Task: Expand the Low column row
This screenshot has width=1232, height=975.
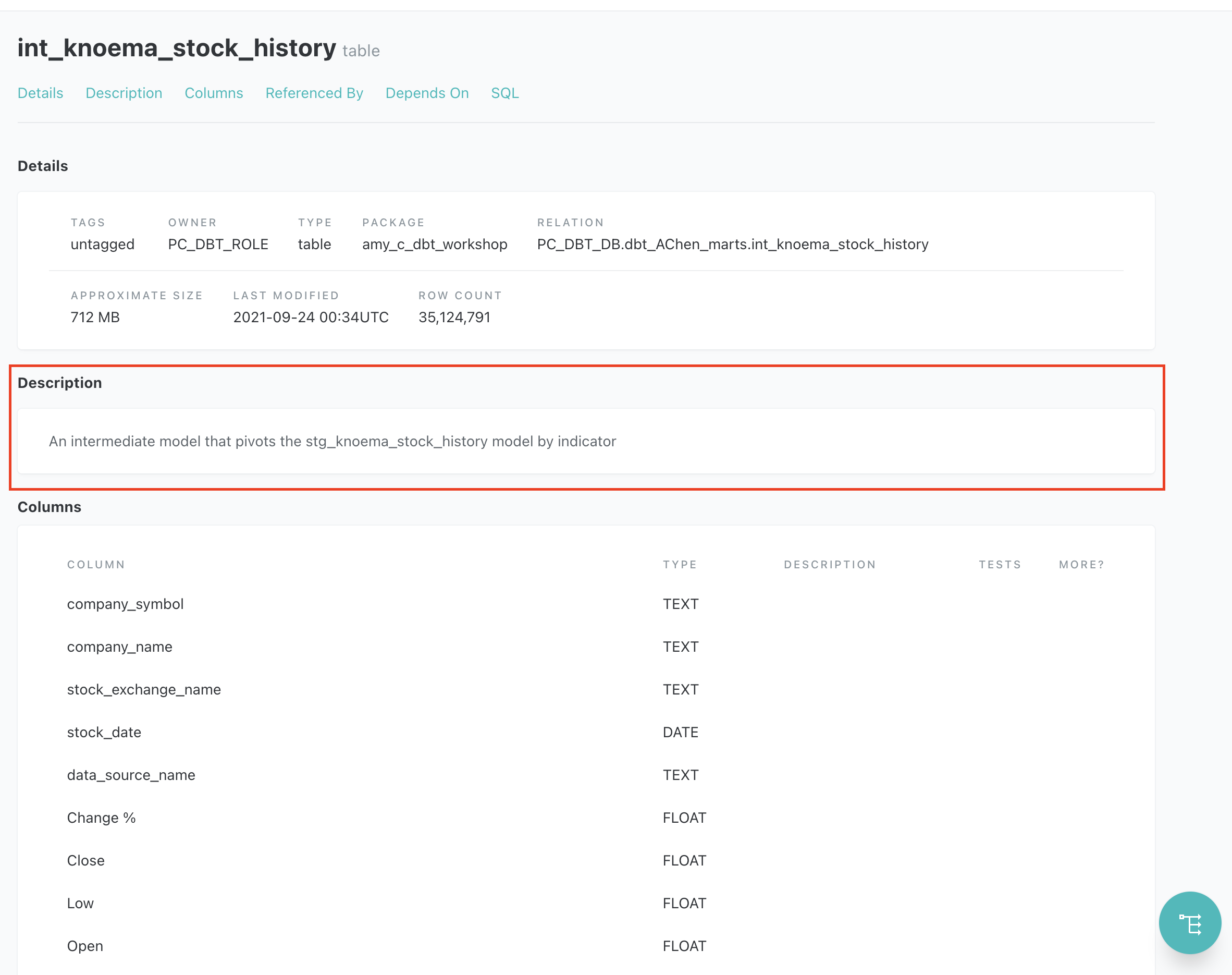Action: point(80,904)
